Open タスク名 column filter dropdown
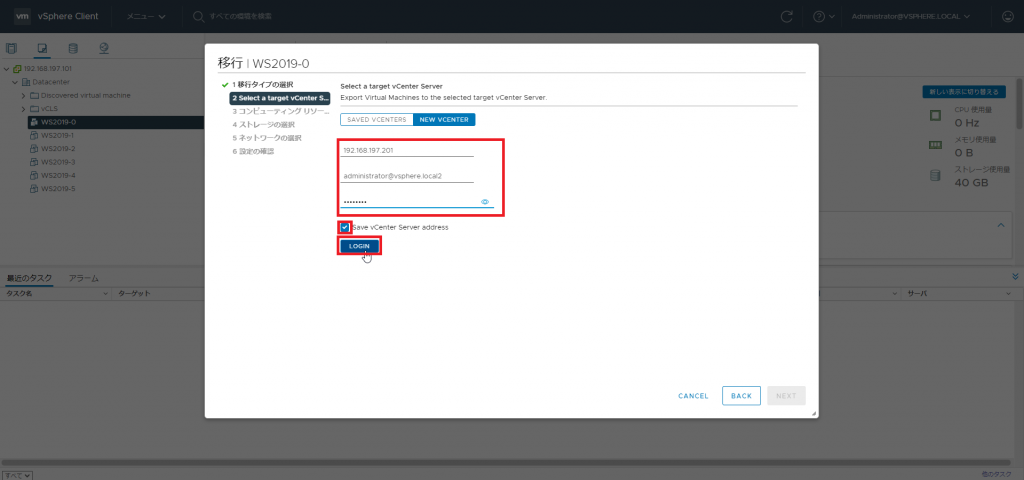The width and height of the screenshot is (1024, 480). coord(107,294)
